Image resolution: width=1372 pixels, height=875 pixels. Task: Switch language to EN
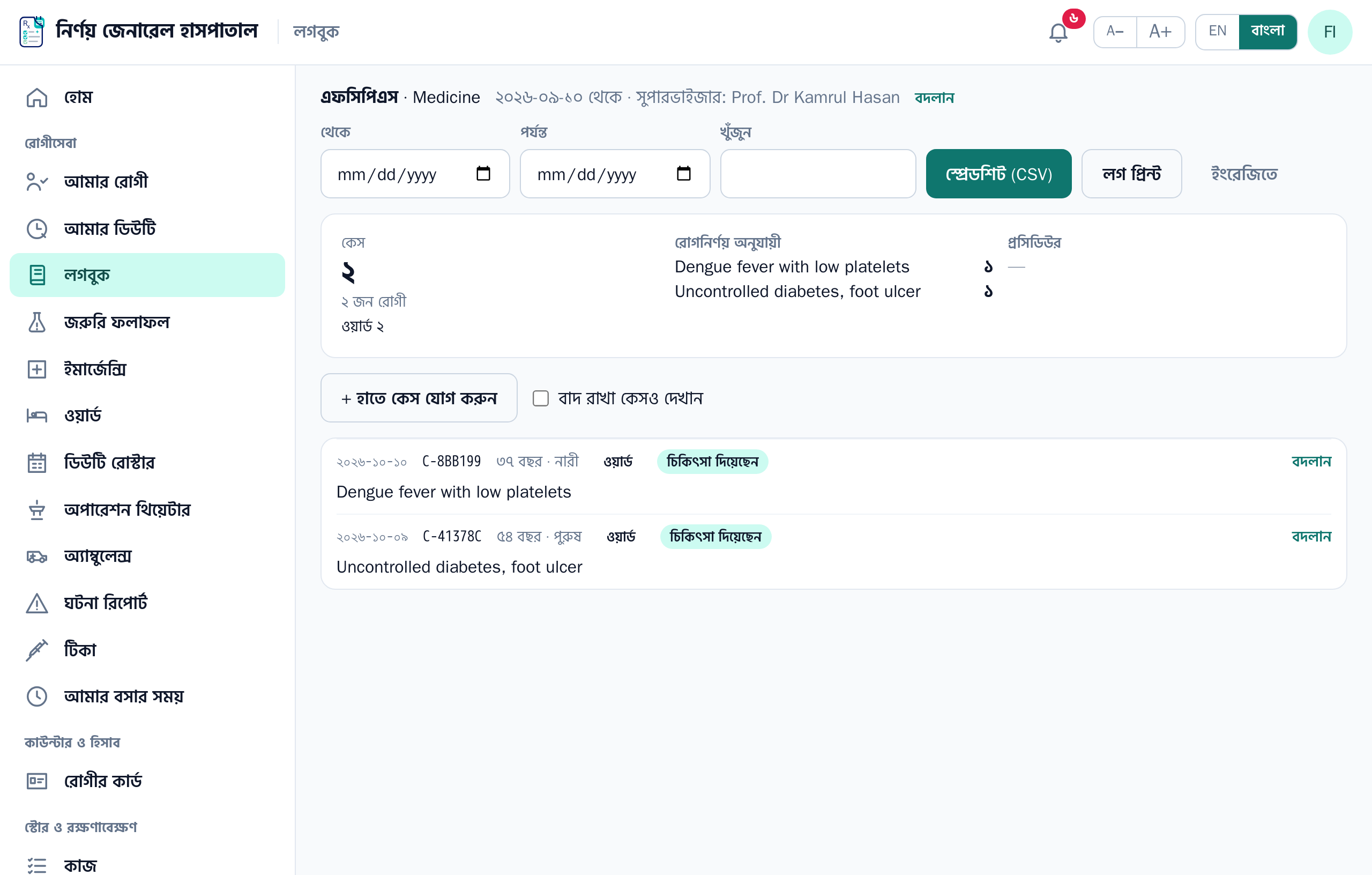coord(1217,31)
